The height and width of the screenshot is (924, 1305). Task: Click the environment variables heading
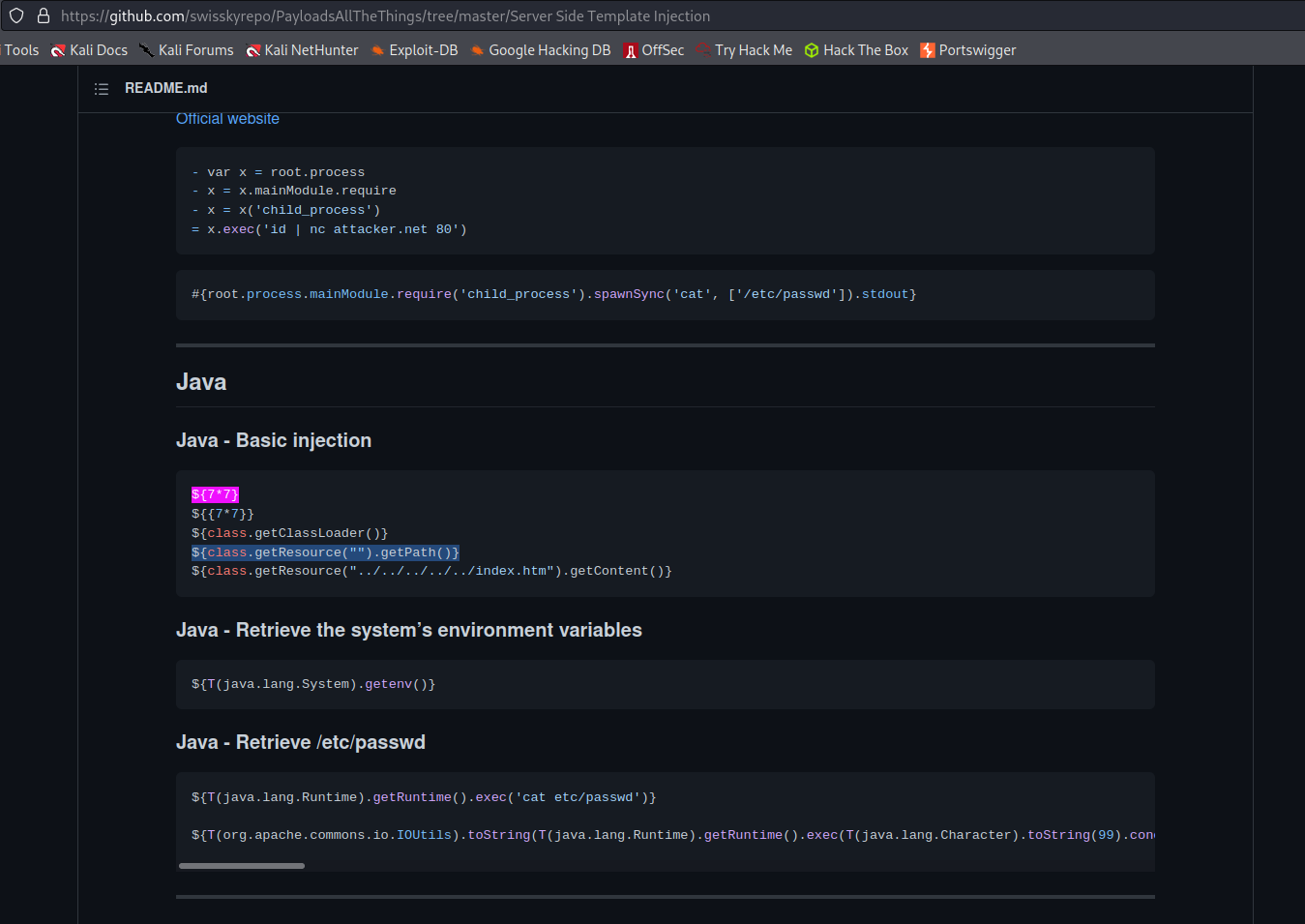point(409,630)
